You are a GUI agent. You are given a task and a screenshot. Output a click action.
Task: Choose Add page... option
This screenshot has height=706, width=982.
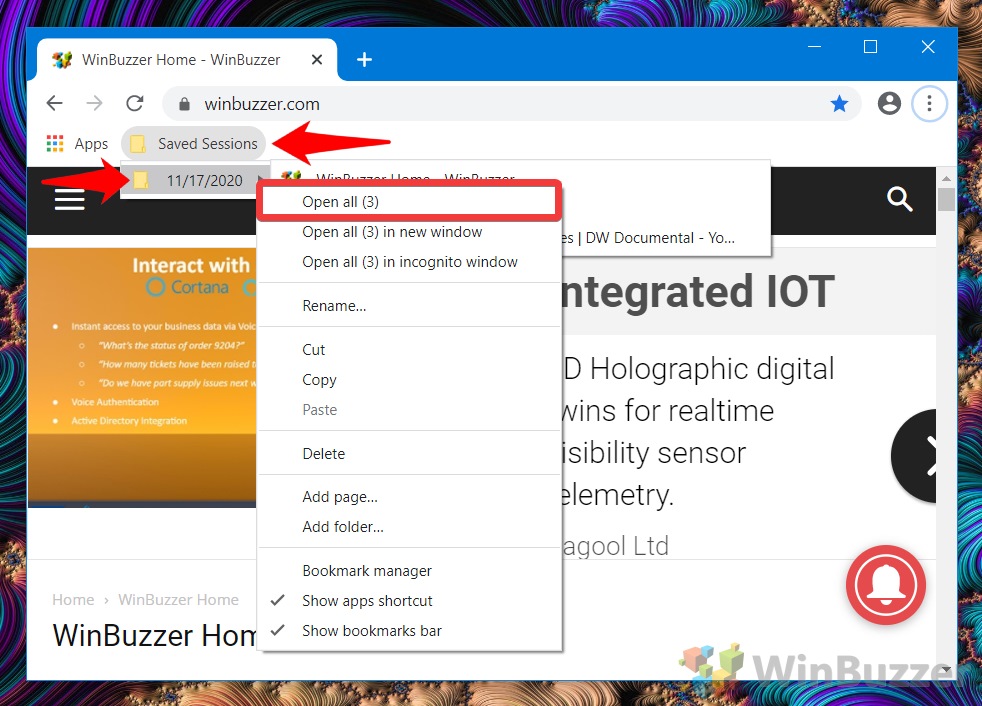[408, 497]
